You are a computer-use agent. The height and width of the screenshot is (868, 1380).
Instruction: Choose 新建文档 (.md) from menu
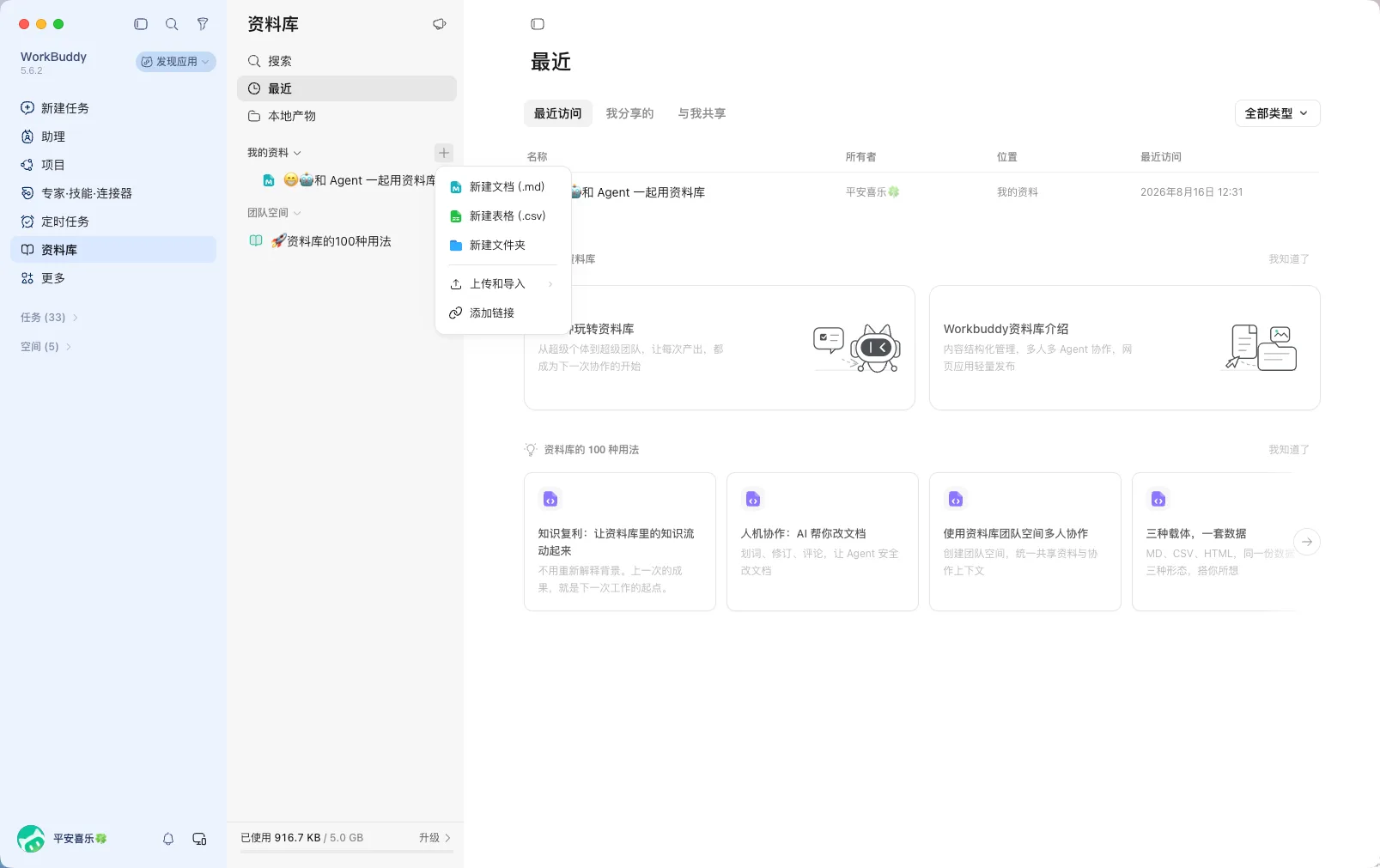pos(503,186)
